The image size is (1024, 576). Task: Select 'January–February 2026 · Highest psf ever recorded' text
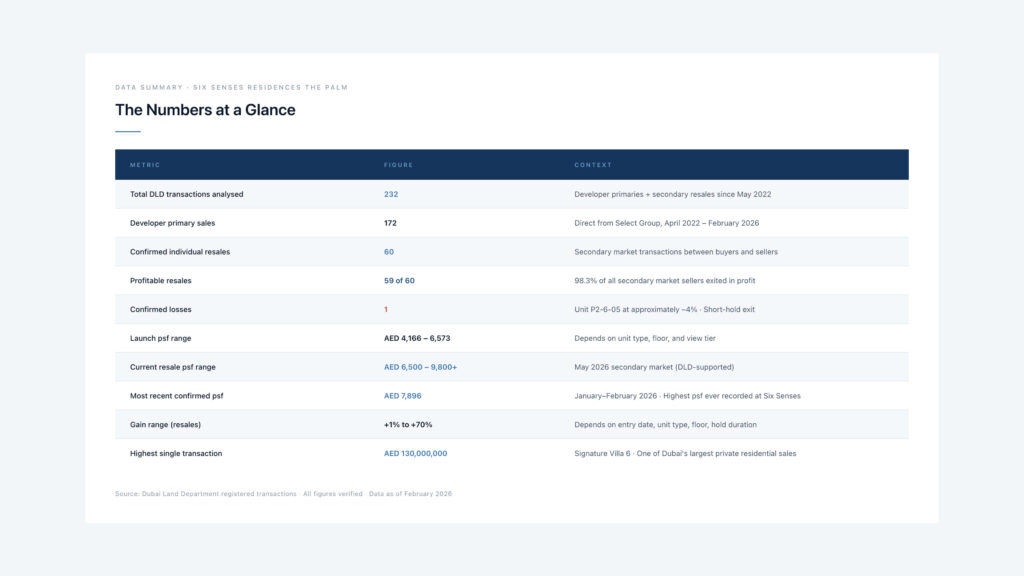click(687, 395)
